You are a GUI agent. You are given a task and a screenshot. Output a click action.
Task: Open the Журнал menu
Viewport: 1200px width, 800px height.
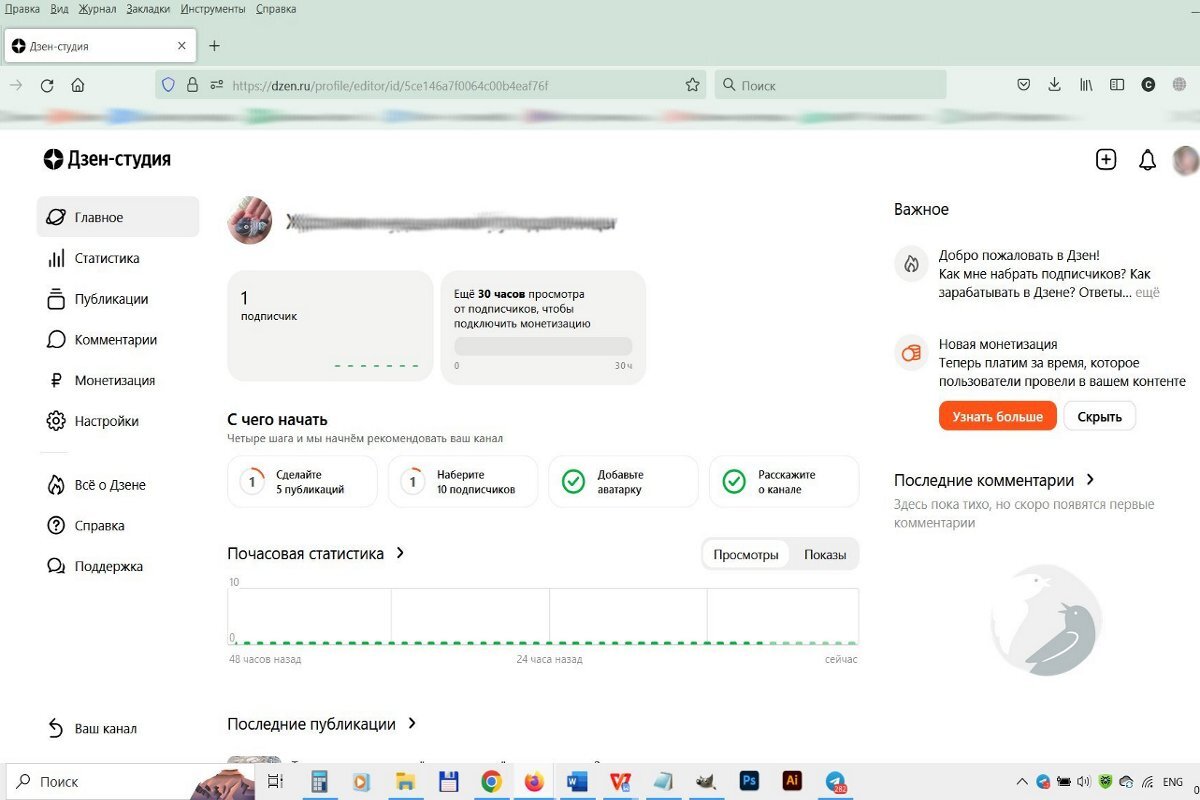(97, 9)
